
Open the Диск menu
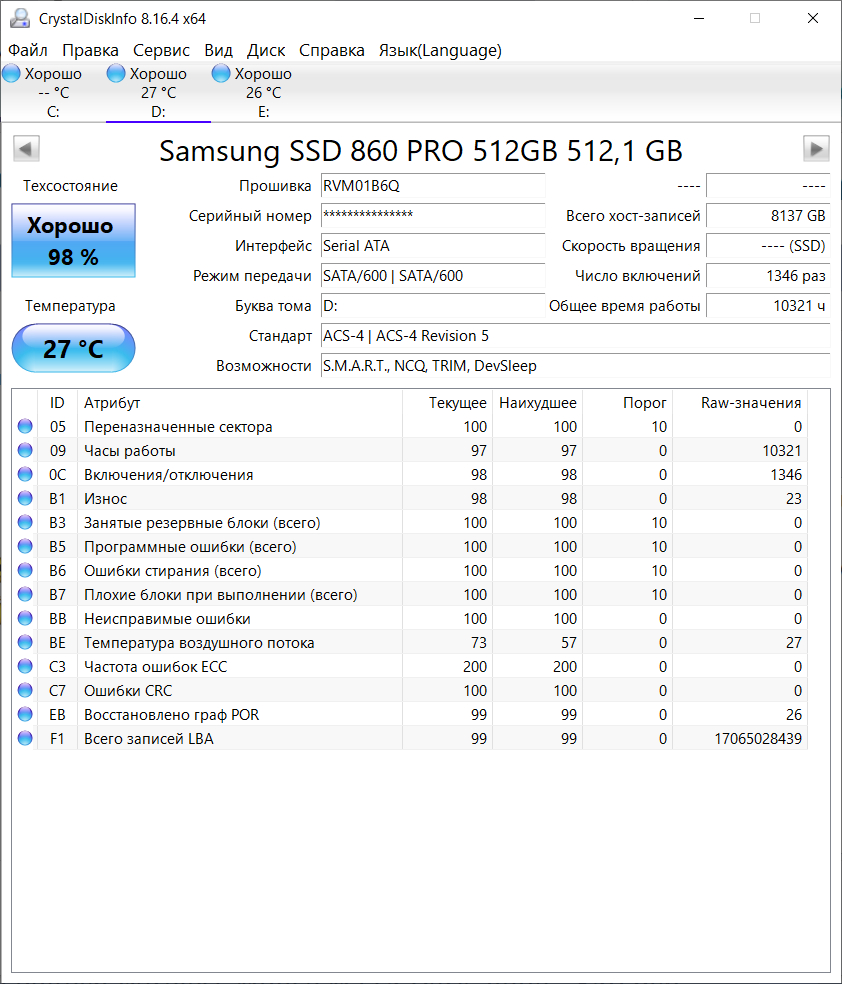pyautogui.click(x=266, y=50)
